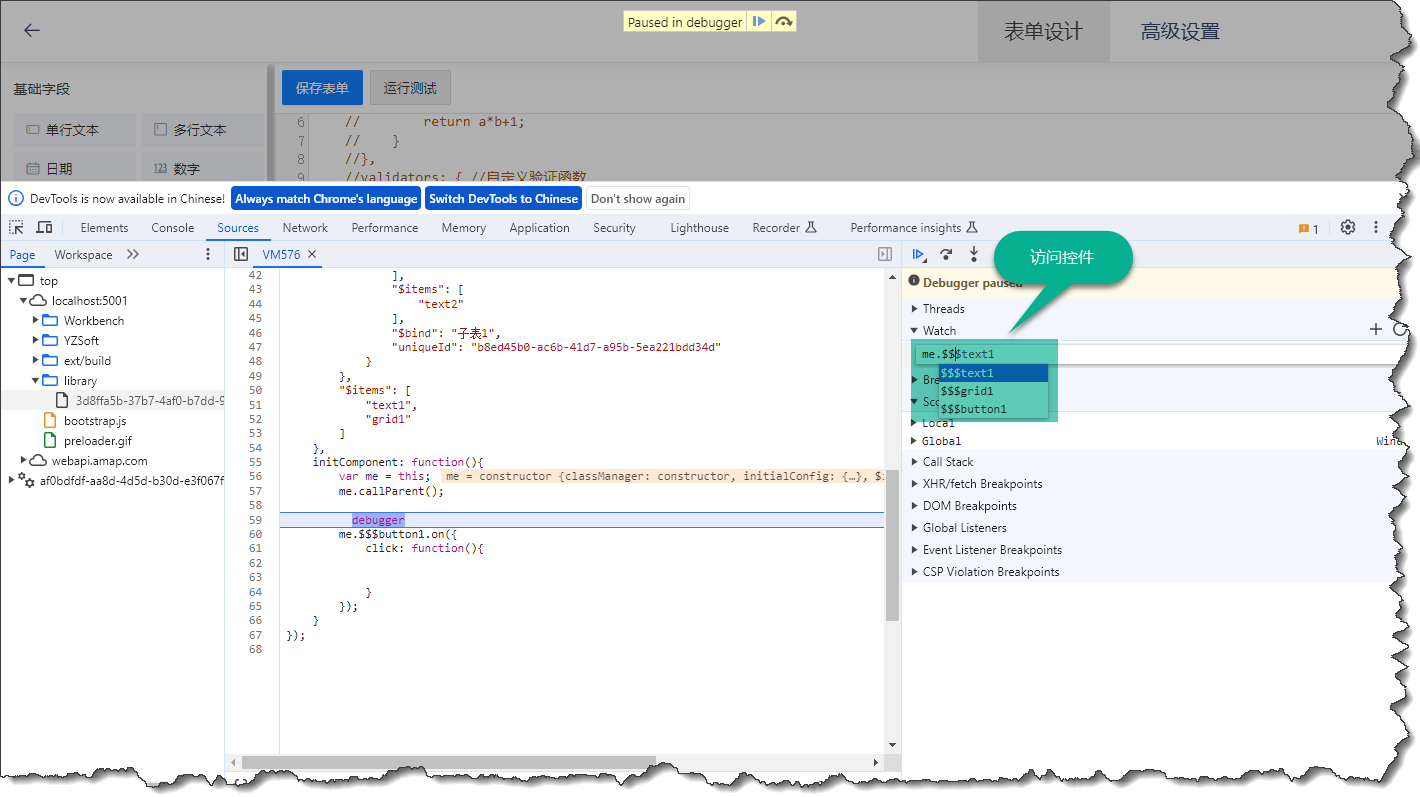The width and height of the screenshot is (1420, 797).
Task: Resume script execution in paused overlay
Action: coord(759,22)
